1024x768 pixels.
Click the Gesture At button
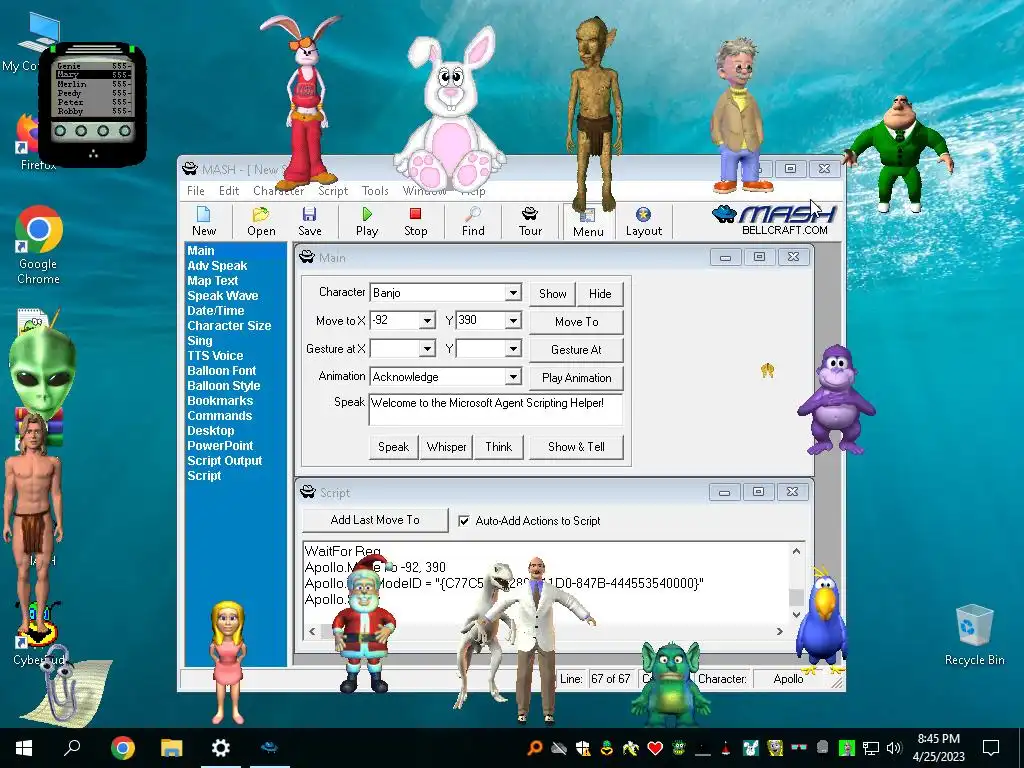tap(576, 350)
